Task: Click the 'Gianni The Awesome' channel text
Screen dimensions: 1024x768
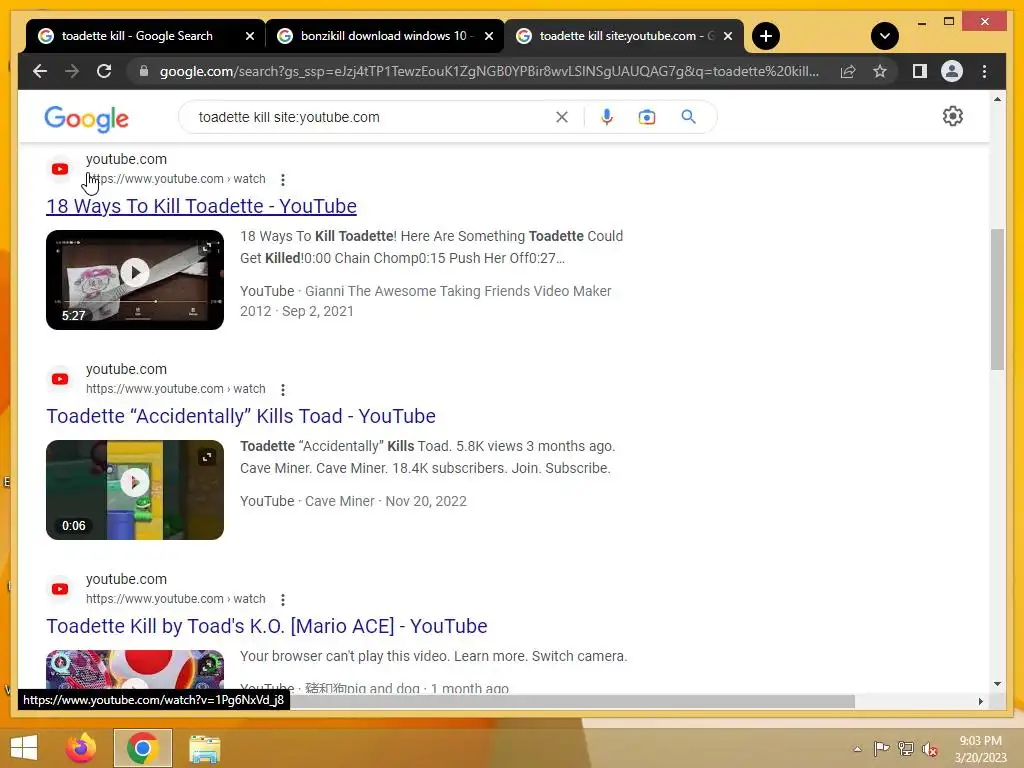Action: click(458, 291)
